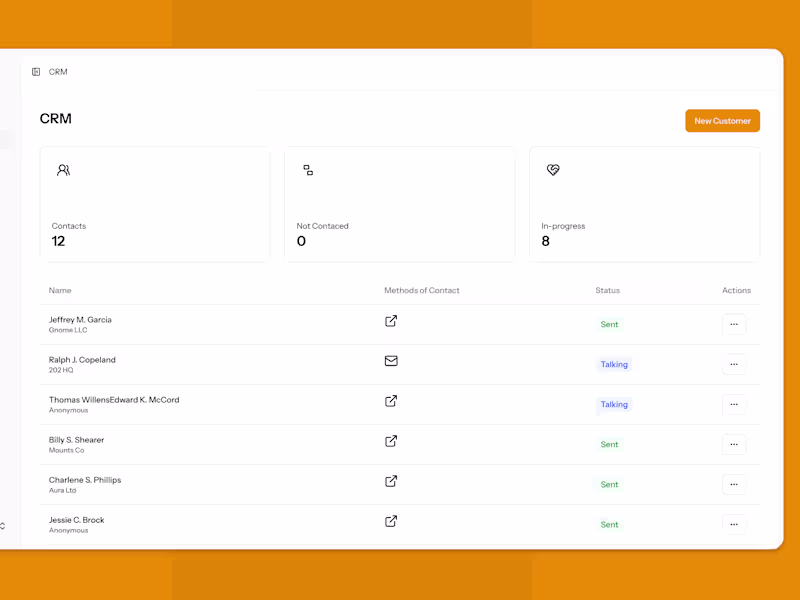The height and width of the screenshot is (600, 800).
Task: Click the Contacts people icon
Action: coord(63,170)
